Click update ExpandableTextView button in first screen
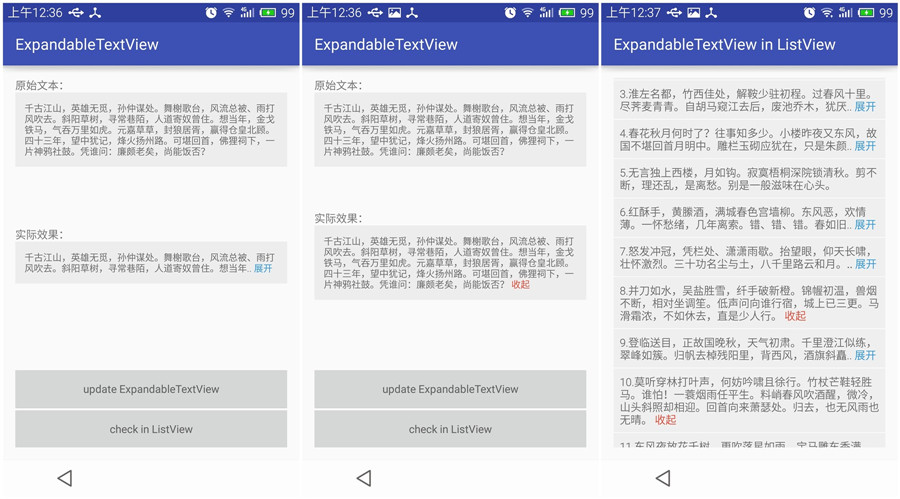 tap(151, 389)
